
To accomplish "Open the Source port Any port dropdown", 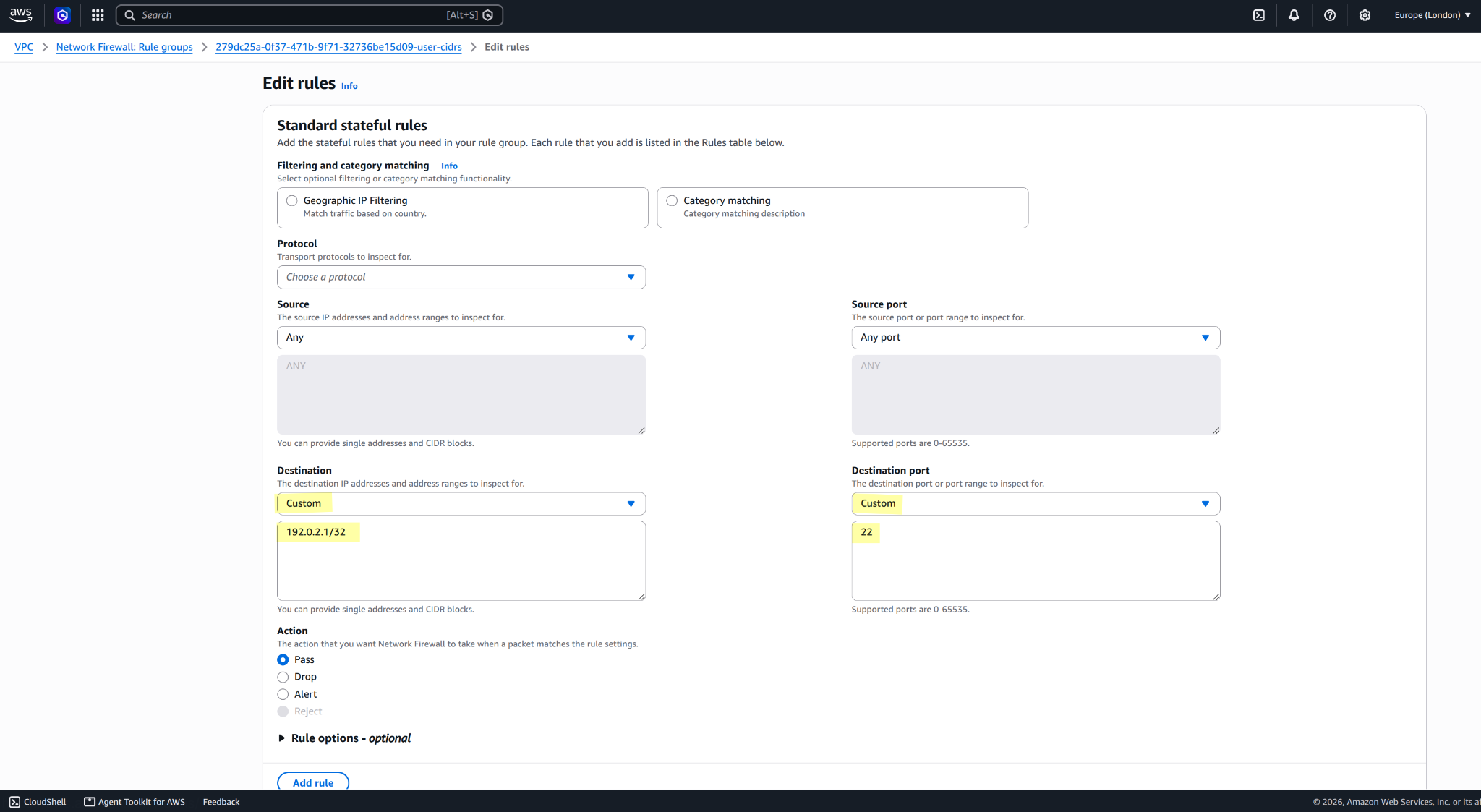I will point(1036,338).
